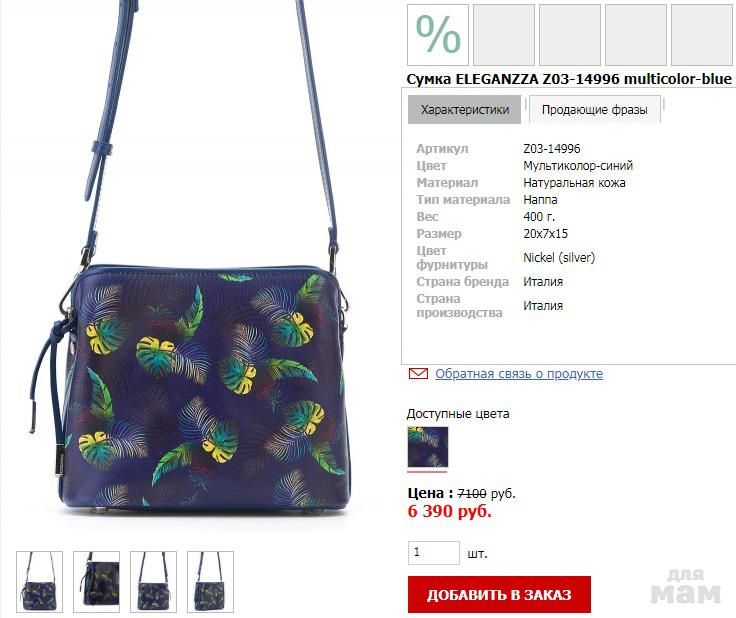Click the main bag product image
This screenshot has height=618, width=736.
tap(190, 263)
